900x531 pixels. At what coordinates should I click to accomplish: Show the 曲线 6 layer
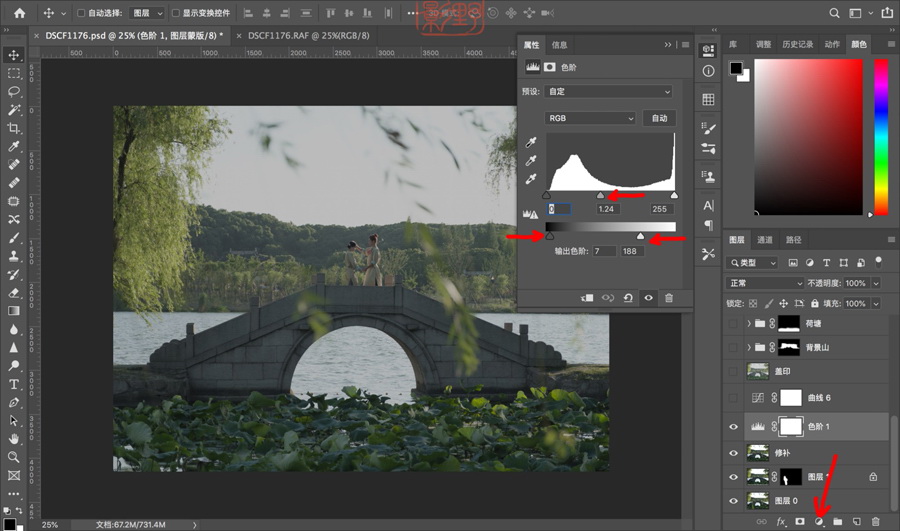pyautogui.click(x=733, y=398)
